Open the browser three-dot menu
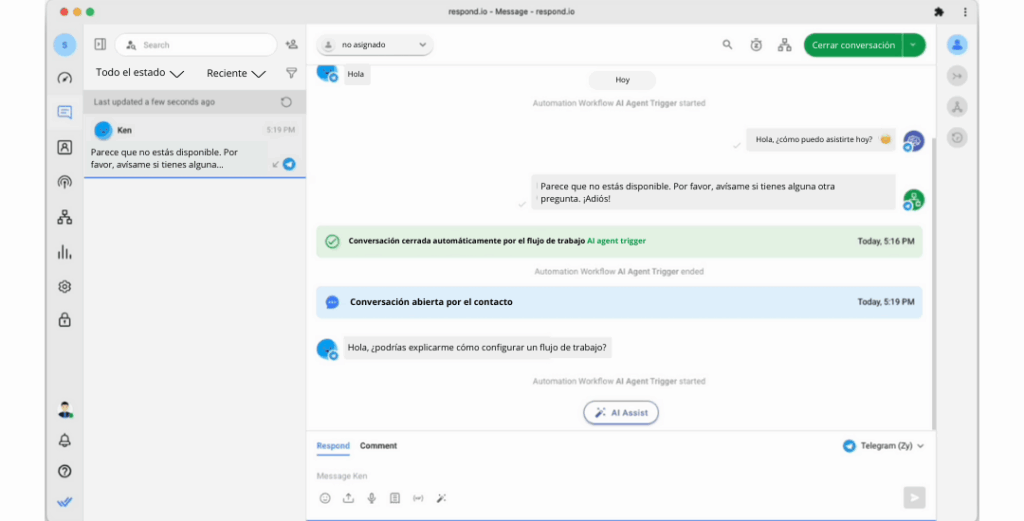Screen dimensions: 1024x521 pyautogui.click(x=965, y=12)
